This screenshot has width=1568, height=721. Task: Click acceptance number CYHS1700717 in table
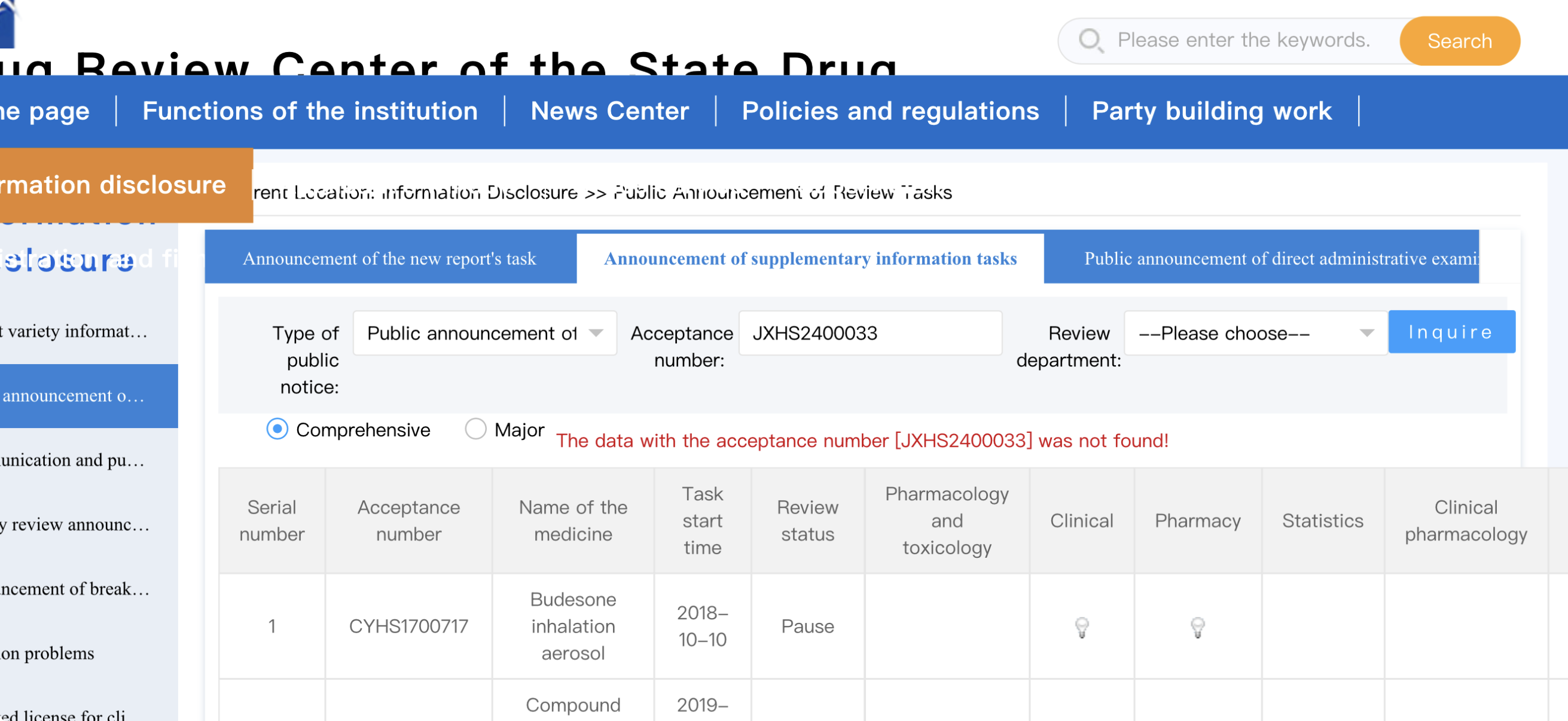point(408,627)
